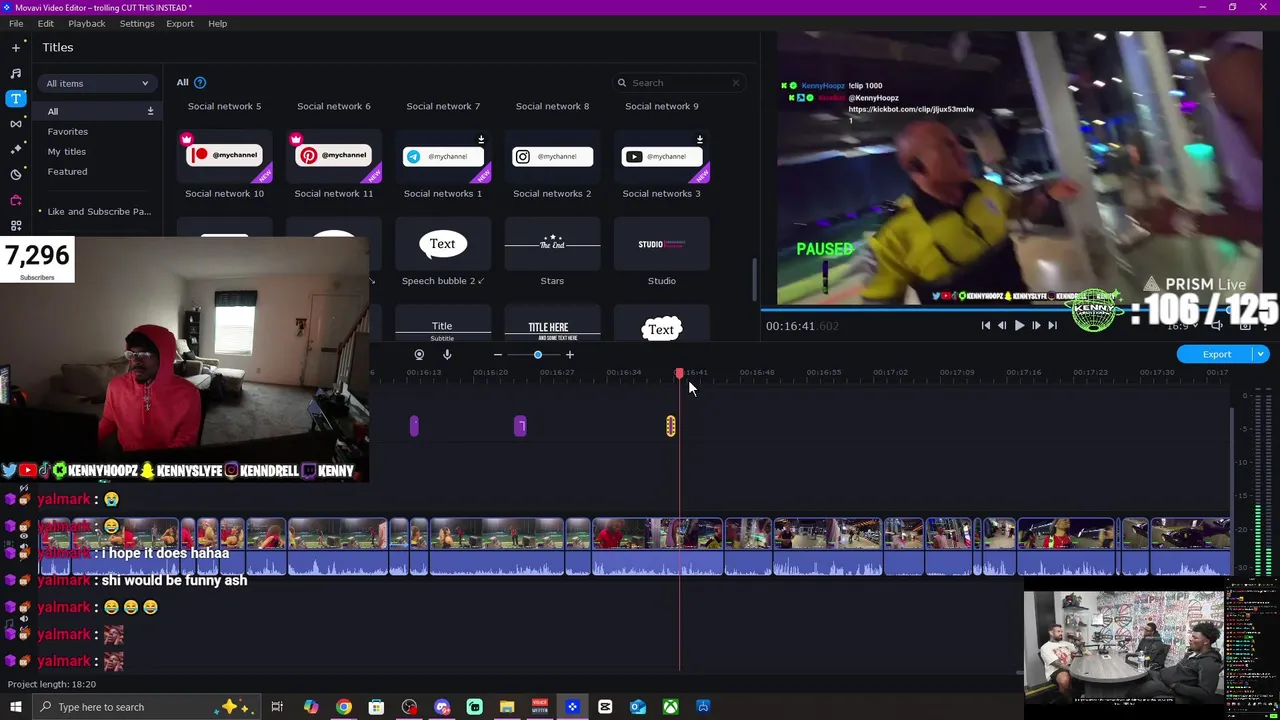Expand the Export options dropdown arrow

point(1261,354)
